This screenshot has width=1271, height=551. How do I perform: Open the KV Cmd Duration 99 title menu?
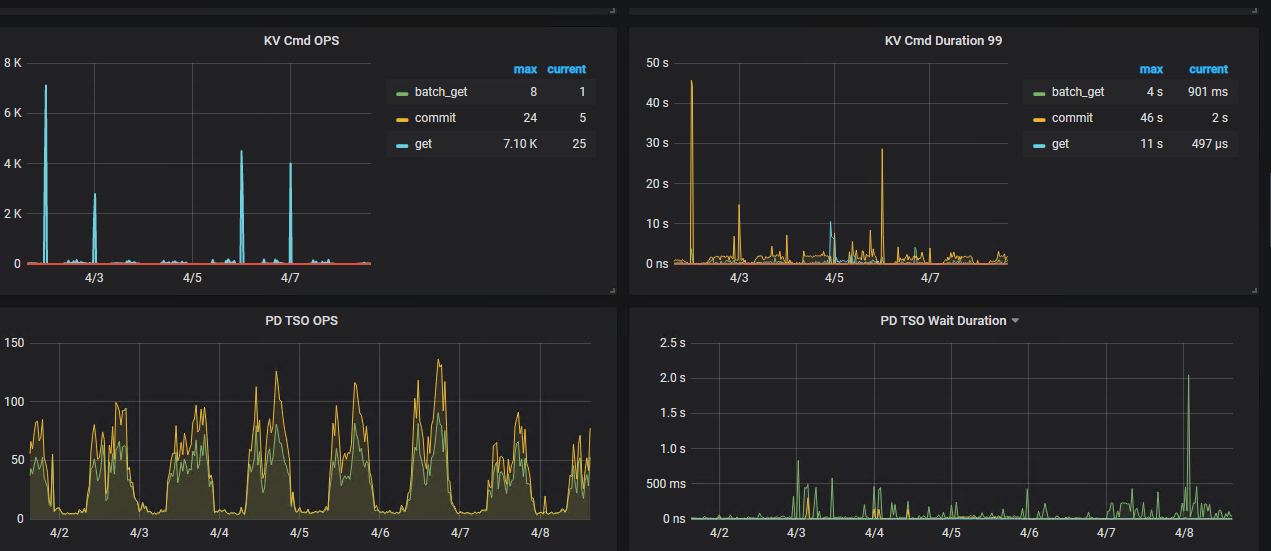tap(943, 41)
